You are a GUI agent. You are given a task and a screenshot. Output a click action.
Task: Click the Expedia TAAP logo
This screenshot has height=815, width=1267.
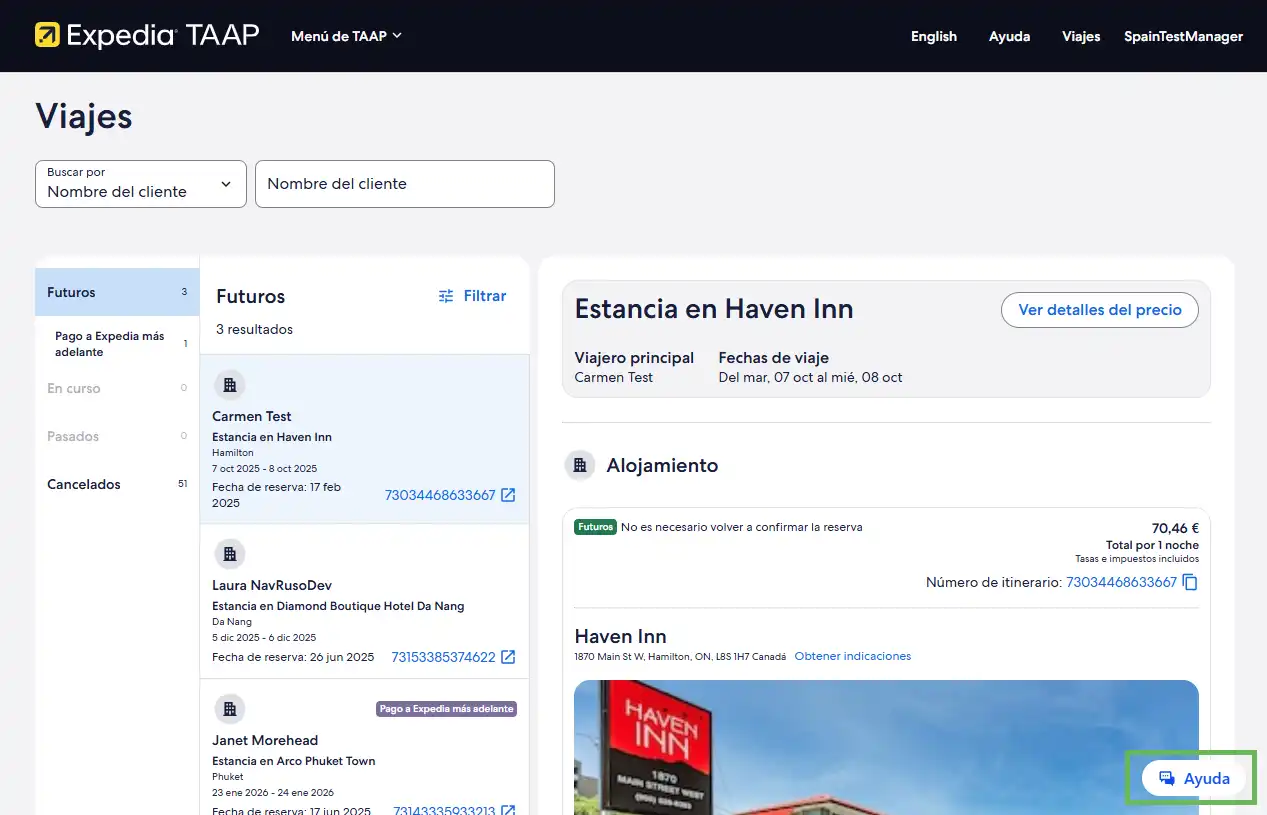(x=147, y=35)
